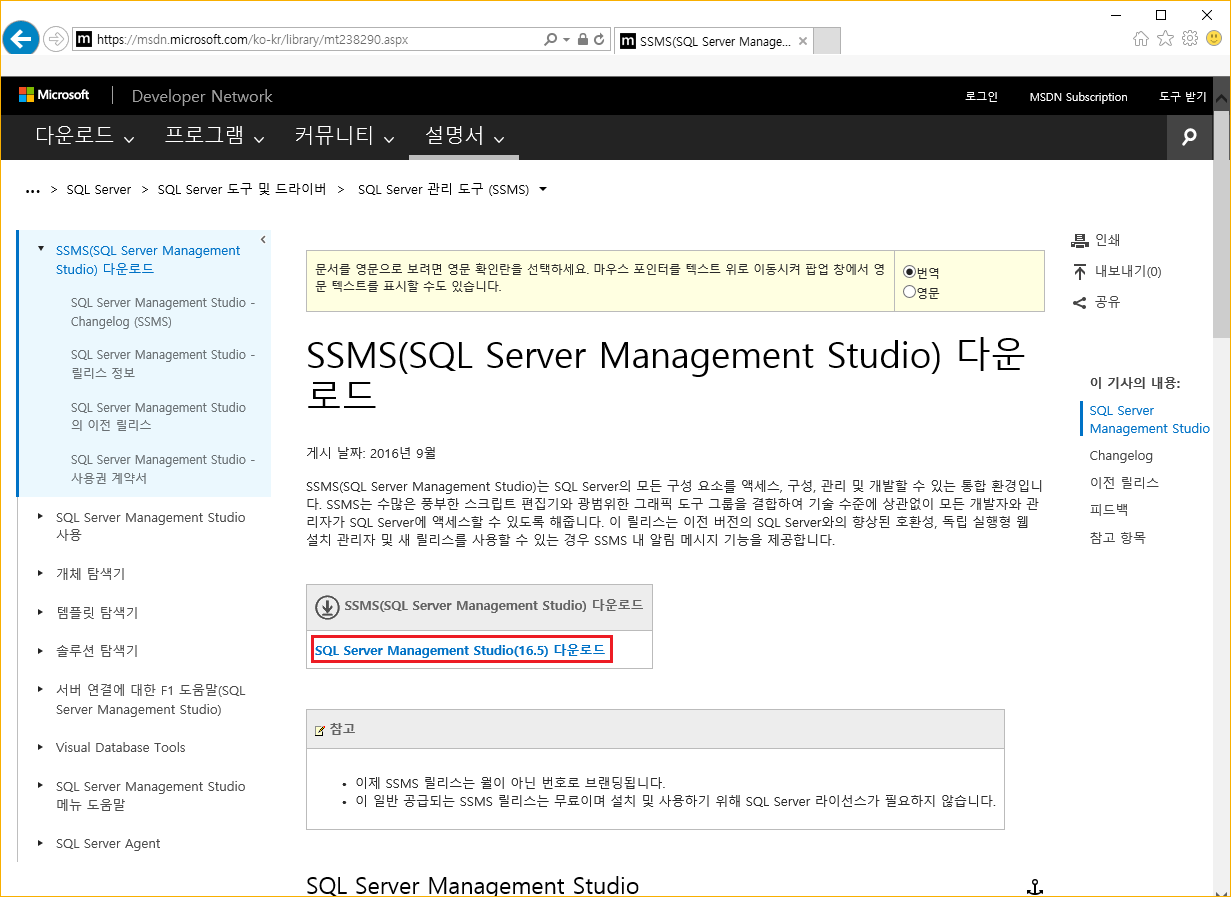Click SQL Server Management Studio(16.5) 다운로드 link
Screen dimensions: 1231x897
point(460,650)
